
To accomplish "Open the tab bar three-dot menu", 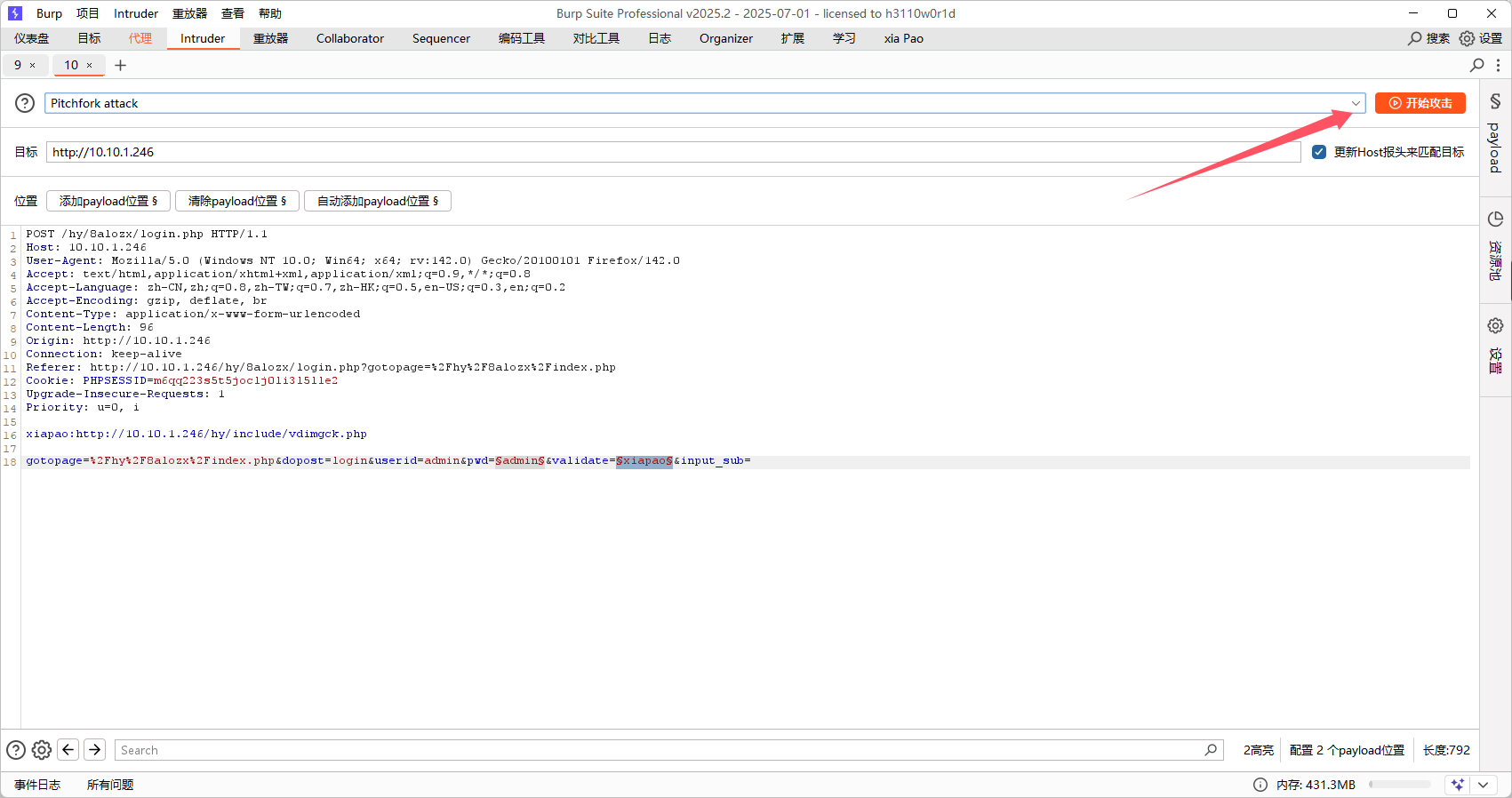I will pyautogui.click(x=1498, y=65).
